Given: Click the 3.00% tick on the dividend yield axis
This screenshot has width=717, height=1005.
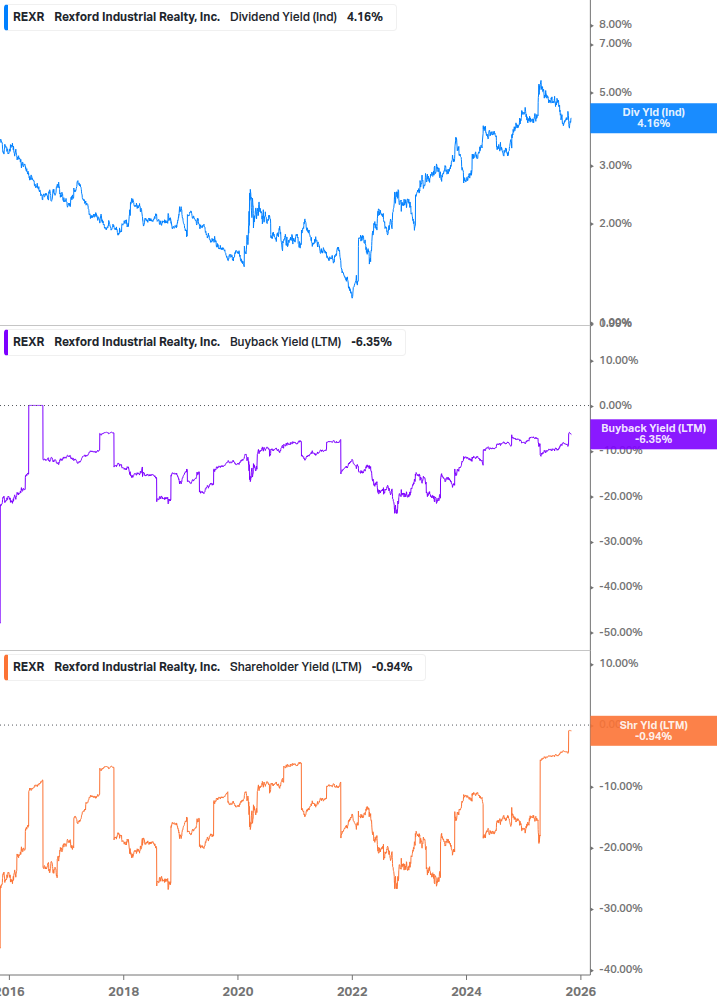Looking at the screenshot, I should [x=615, y=165].
